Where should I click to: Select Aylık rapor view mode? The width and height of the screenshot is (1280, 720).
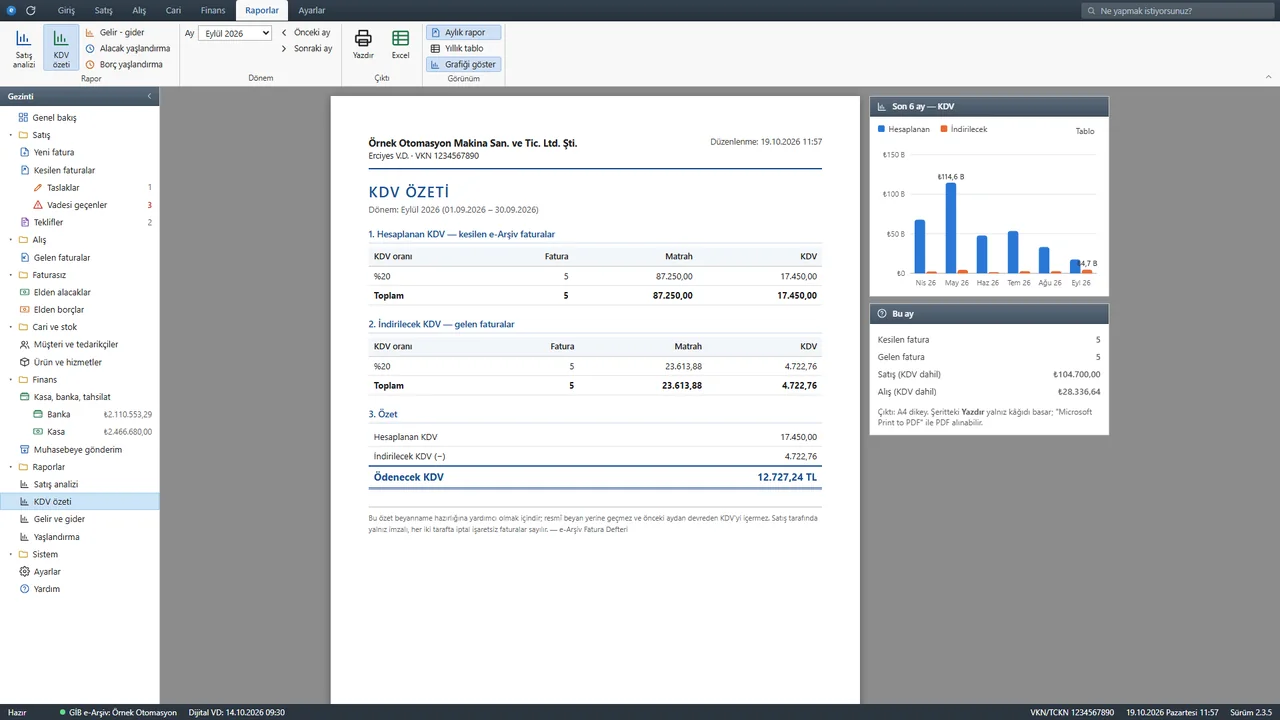(463, 32)
